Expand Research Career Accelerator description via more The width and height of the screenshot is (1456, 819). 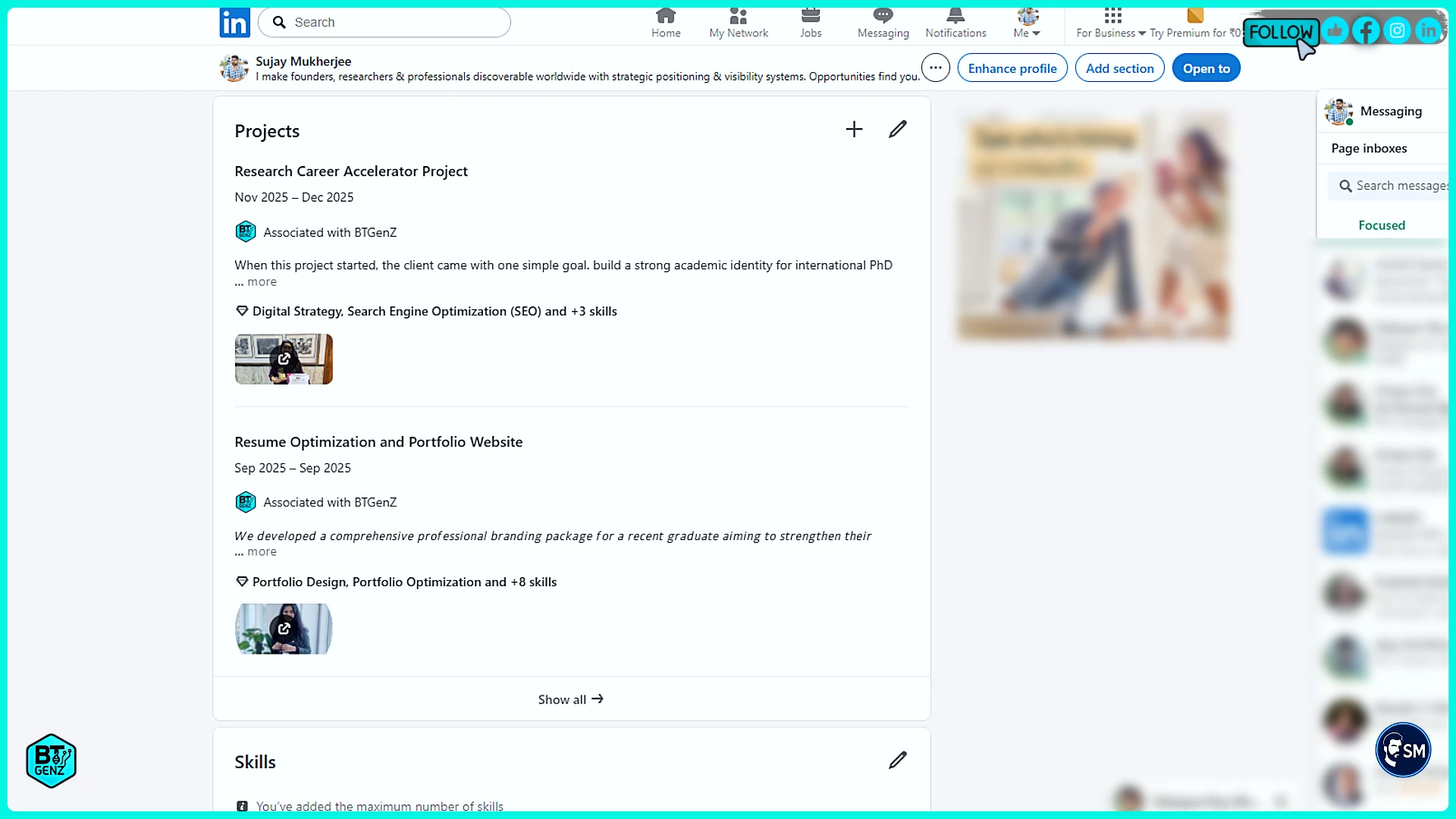click(262, 282)
